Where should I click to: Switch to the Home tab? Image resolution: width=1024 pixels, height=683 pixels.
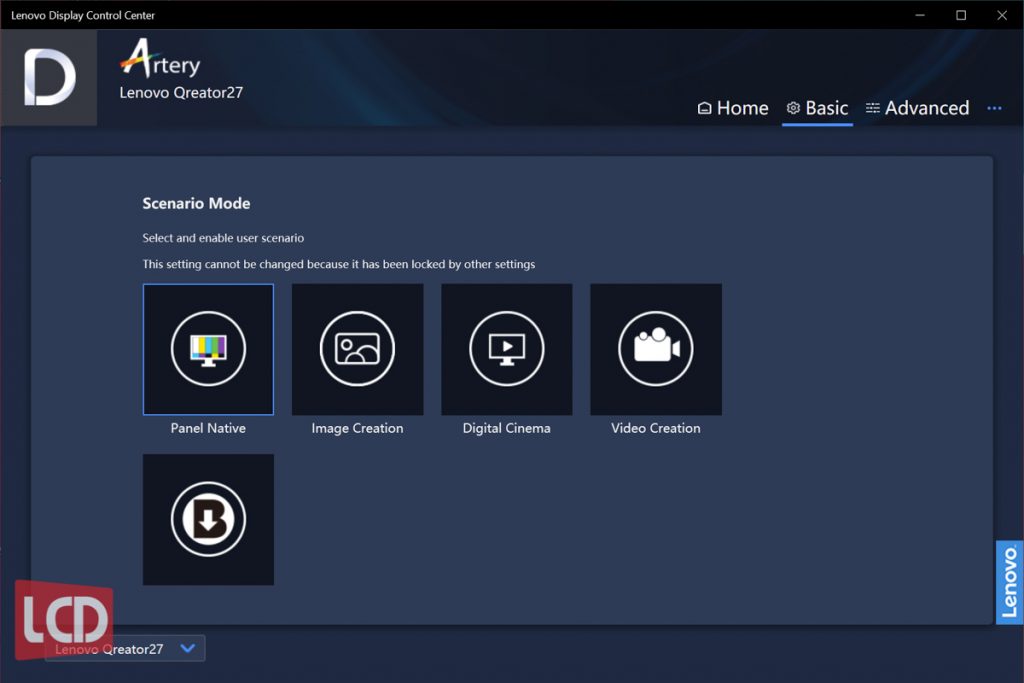(733, 108)
